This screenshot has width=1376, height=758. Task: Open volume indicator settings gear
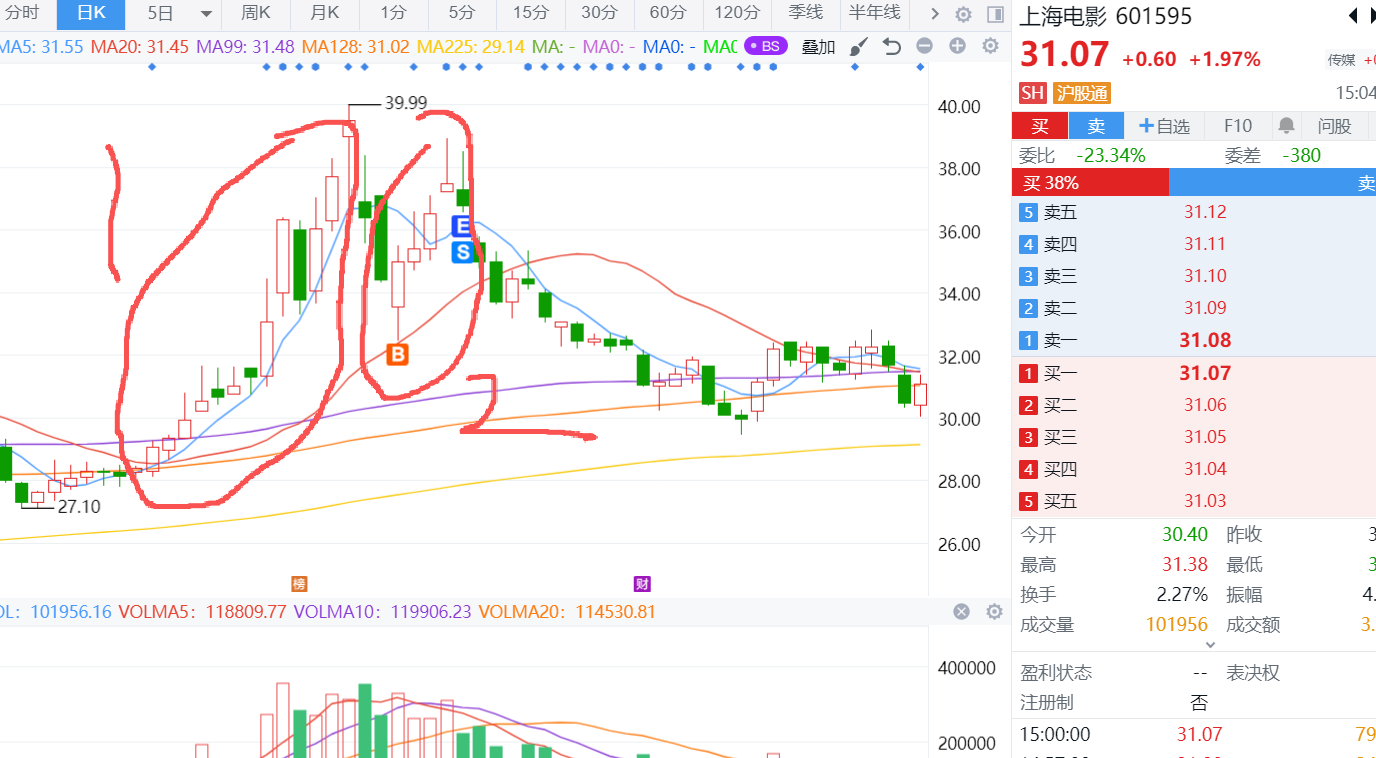tap(994, 612)
